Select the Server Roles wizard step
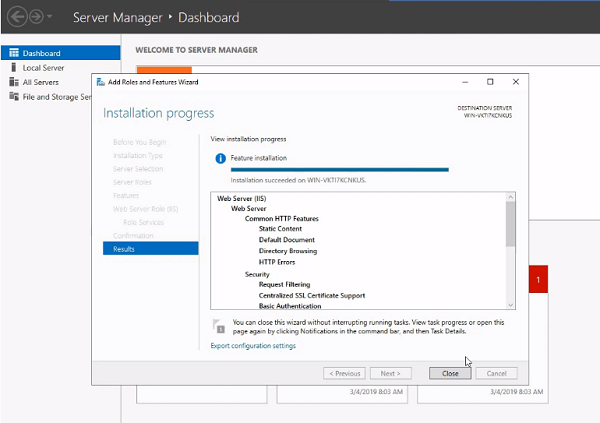This screenshot has height=423, width=600. point(132,182)
